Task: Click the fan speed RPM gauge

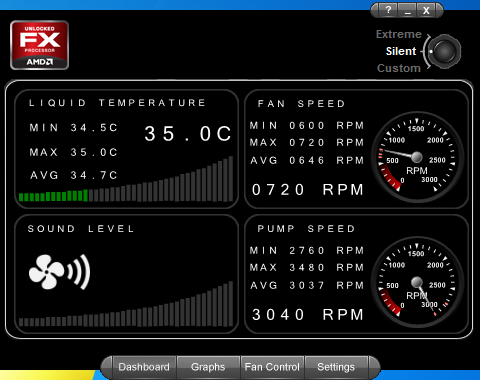Action: tap(417, 157)
